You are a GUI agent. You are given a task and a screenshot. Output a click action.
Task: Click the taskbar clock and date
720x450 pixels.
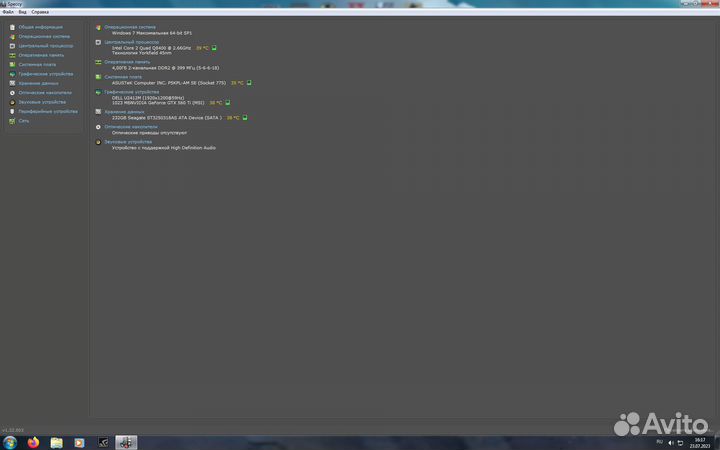pos(699,443)
